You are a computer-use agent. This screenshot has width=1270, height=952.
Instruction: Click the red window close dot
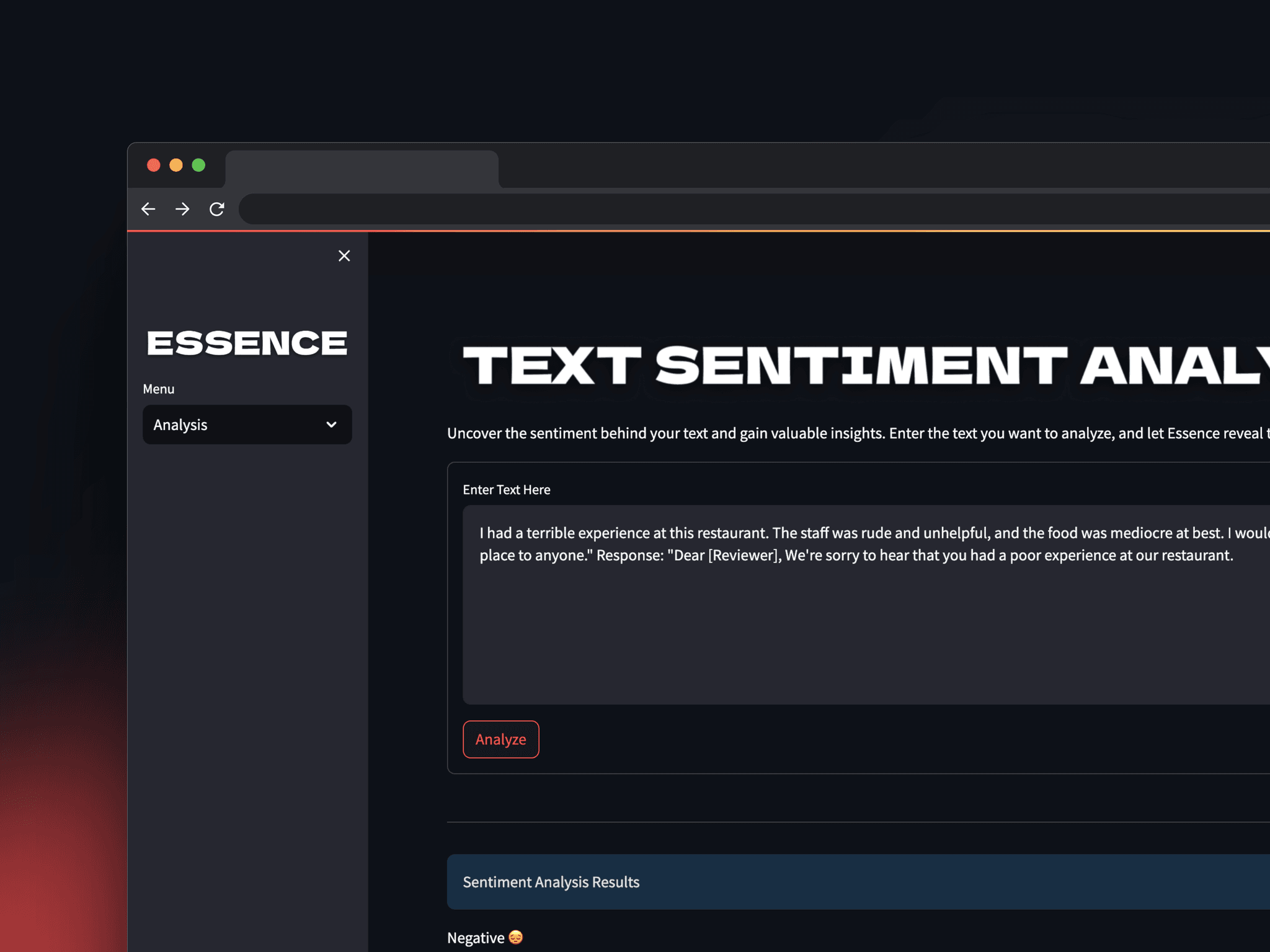point(154,165)
